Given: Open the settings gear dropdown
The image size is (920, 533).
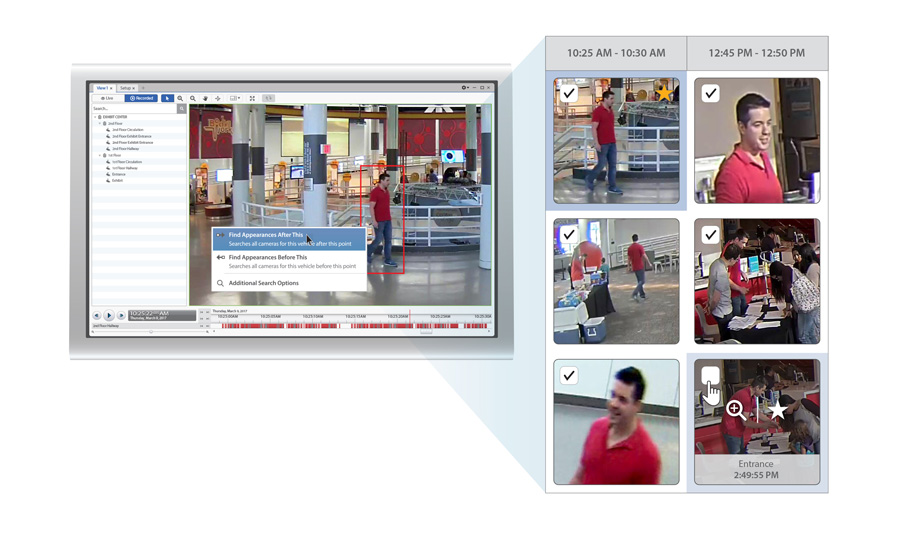Looking at the screenshot, I should [465, 88].
